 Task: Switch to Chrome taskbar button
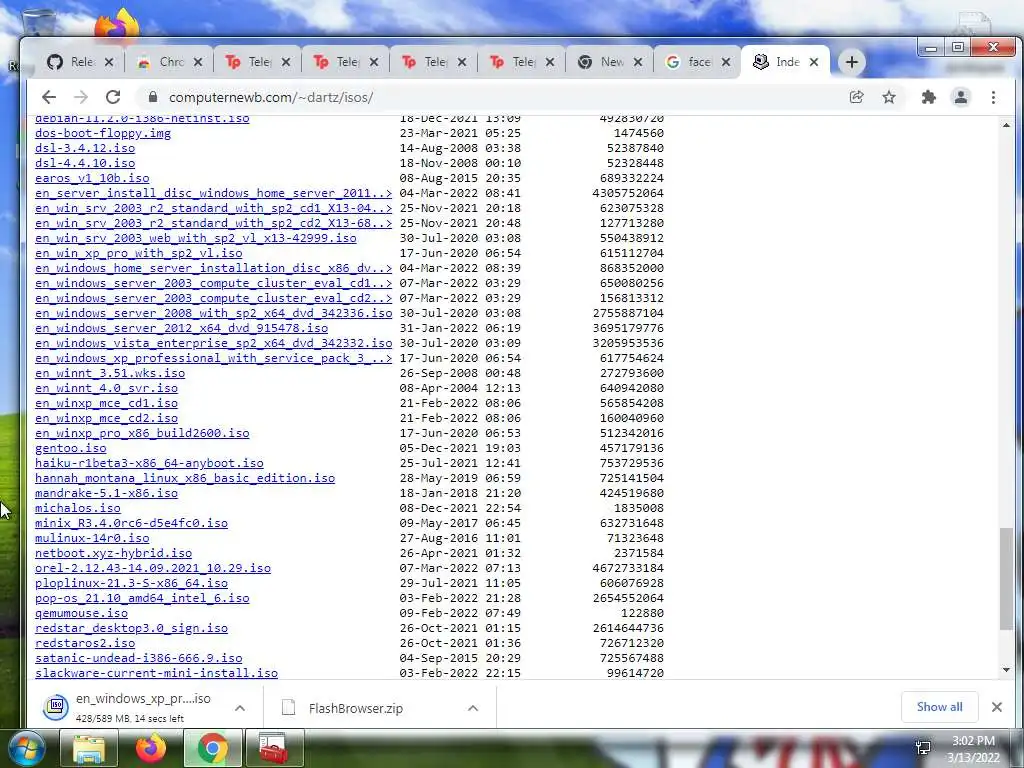[213, 749]
